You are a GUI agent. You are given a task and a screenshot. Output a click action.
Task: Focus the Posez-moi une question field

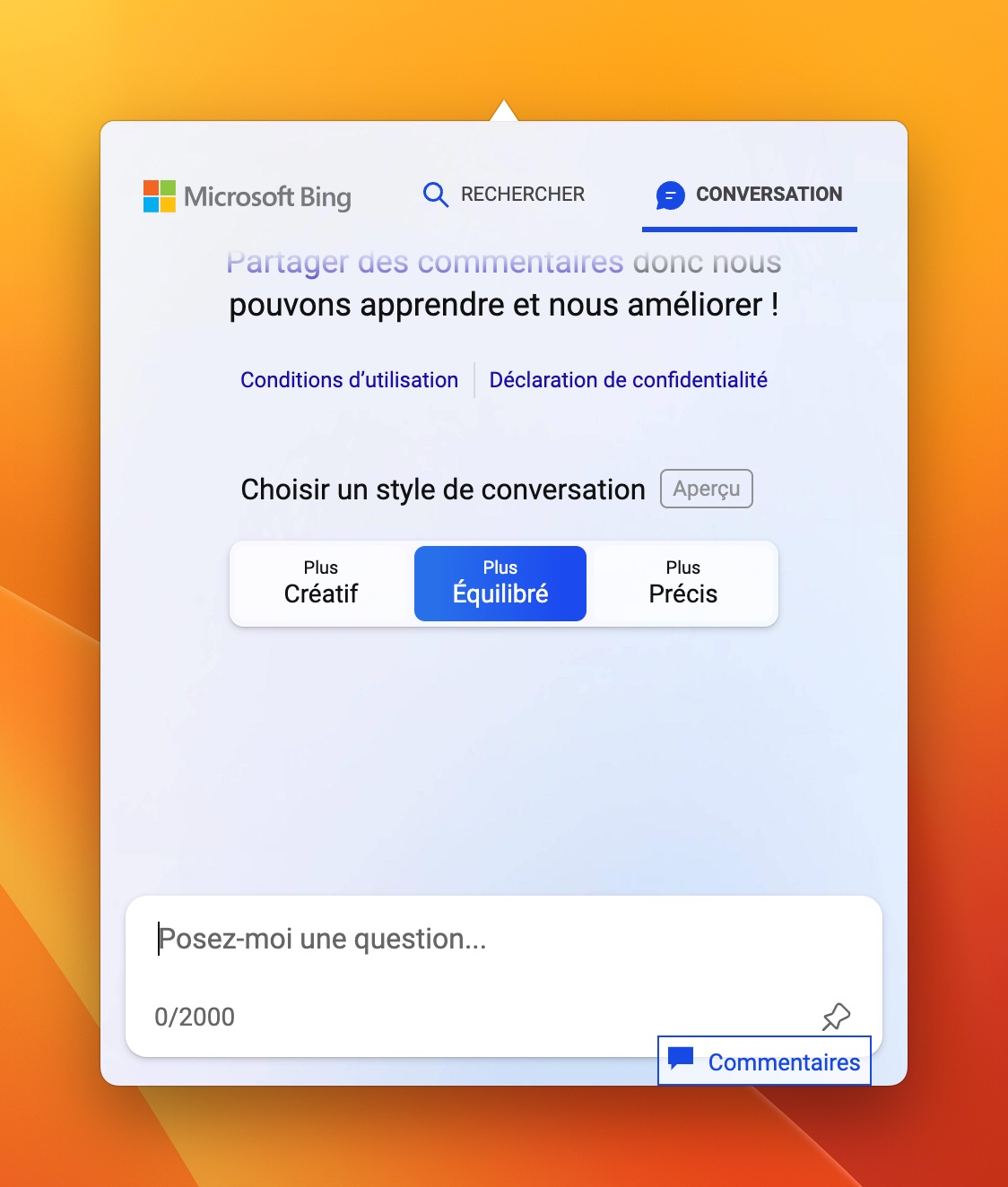coord(504,939)
